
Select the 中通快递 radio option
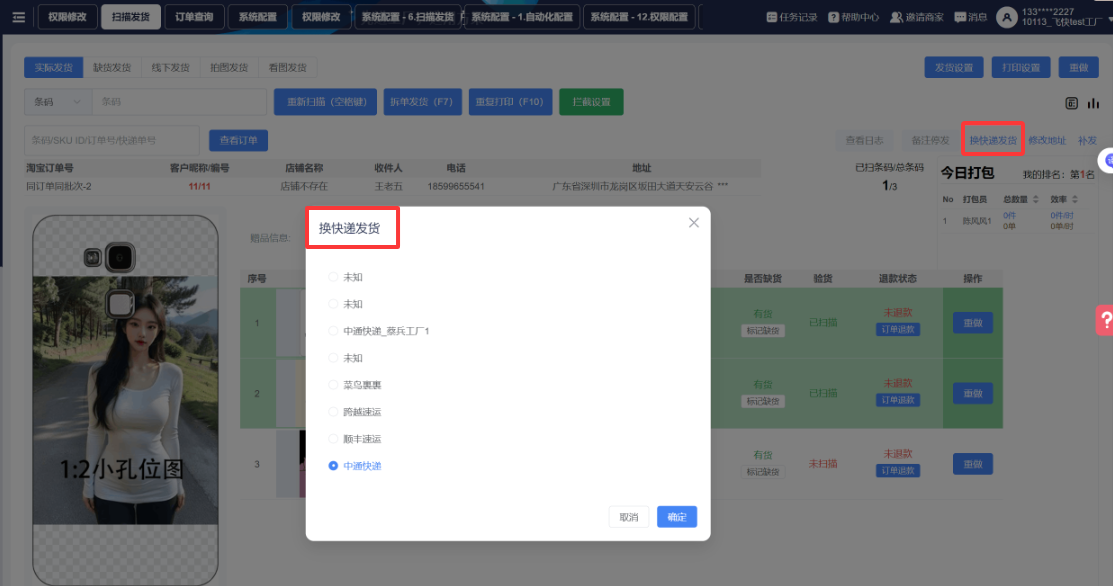[x=355, y=466]
